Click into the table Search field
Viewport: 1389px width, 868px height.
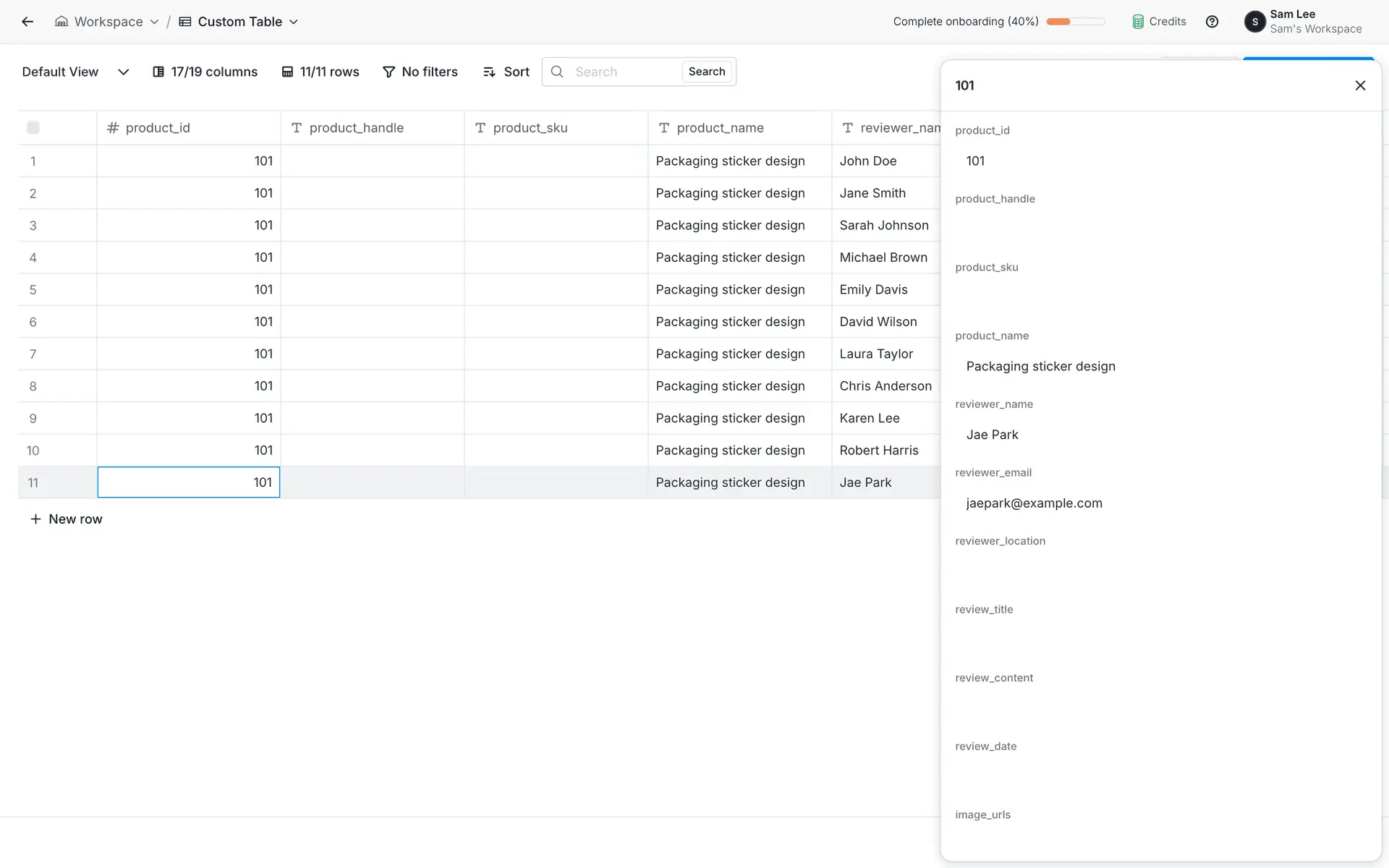pos(624,72)
